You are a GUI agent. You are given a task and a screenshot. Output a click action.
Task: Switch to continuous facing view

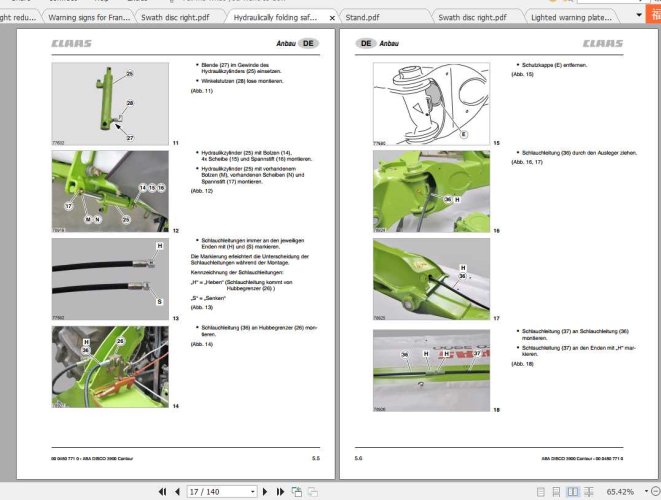[x=589, y=492]
